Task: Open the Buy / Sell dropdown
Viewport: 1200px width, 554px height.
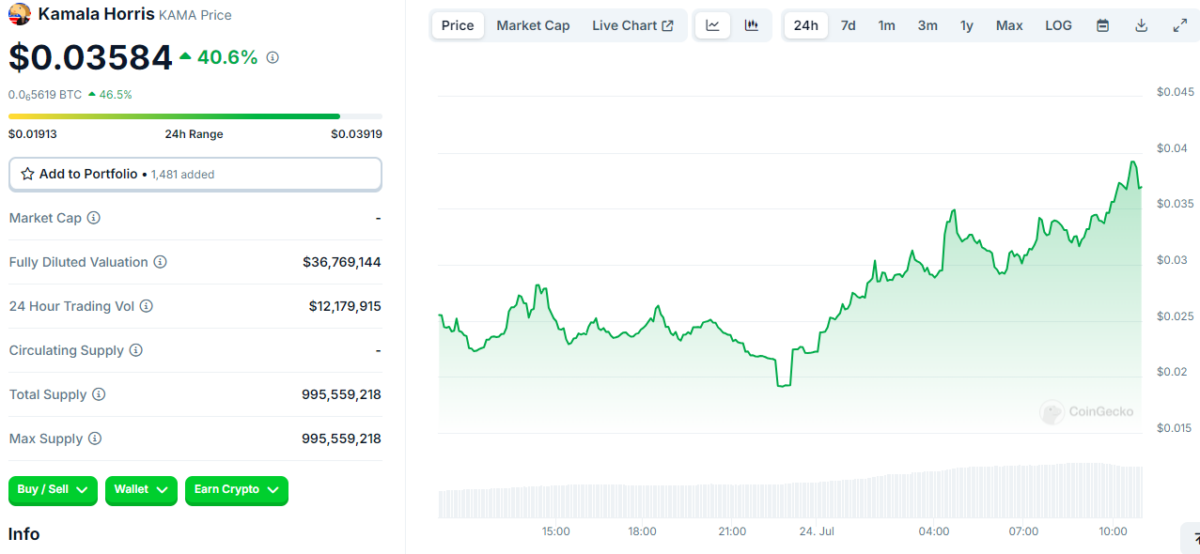Action: (x=53, y=490)
